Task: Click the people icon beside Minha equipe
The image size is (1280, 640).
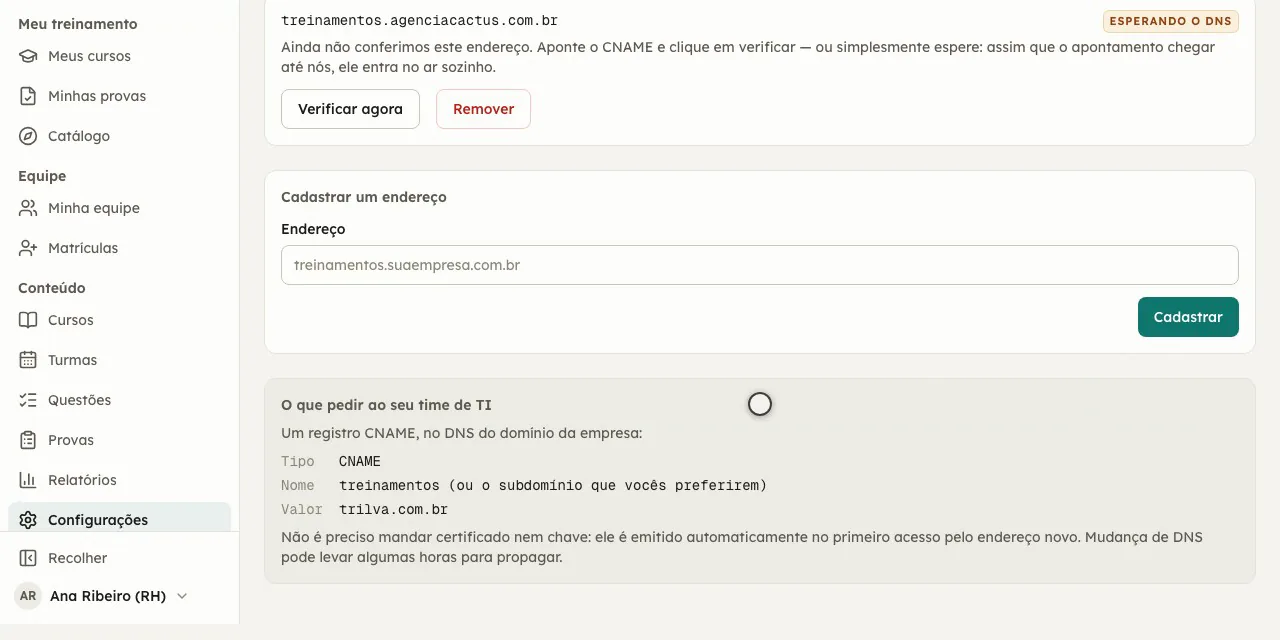Action: point(28,208)
